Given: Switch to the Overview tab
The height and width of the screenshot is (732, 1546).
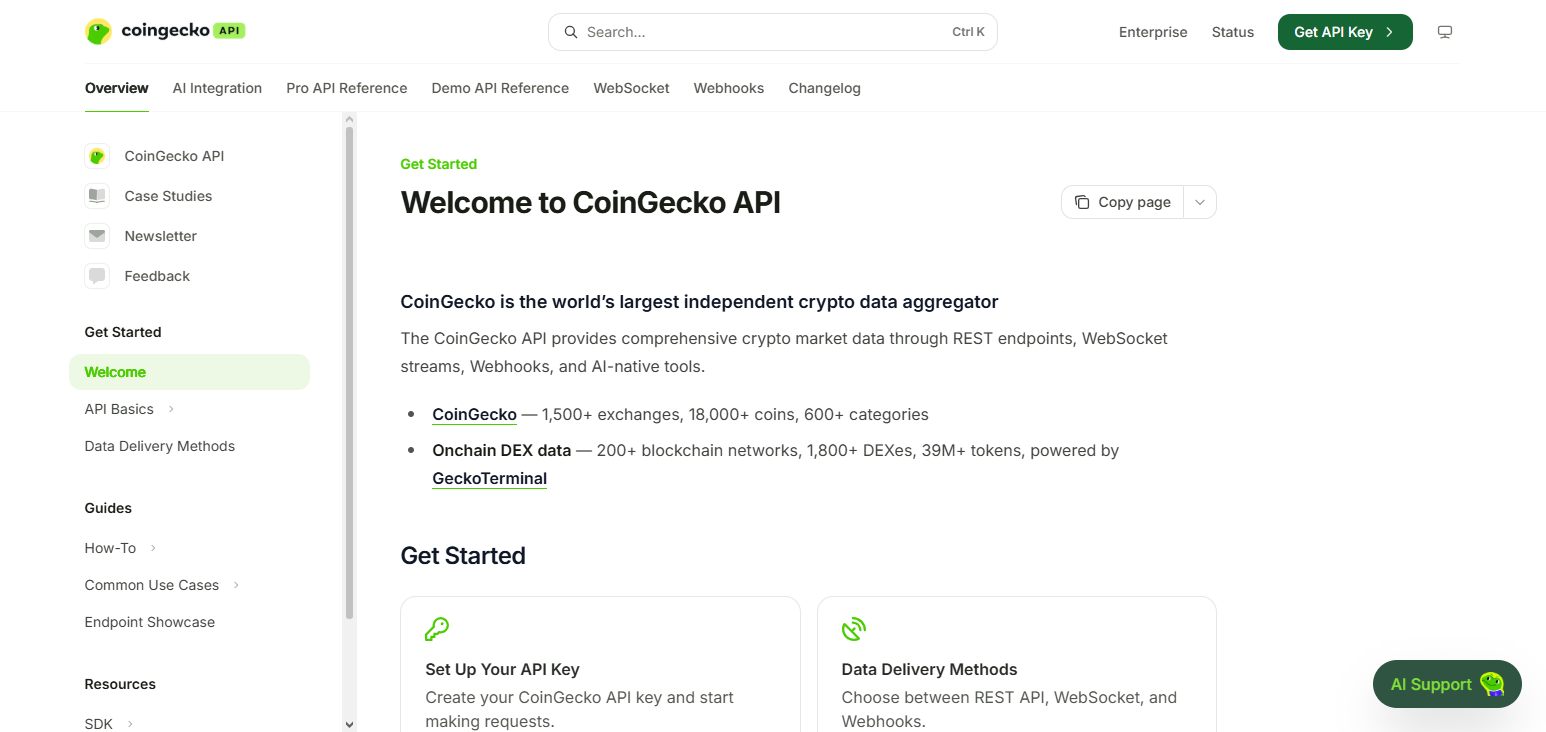Looking at the screenshot, I should pyautogui.click(x=117, y=88).
